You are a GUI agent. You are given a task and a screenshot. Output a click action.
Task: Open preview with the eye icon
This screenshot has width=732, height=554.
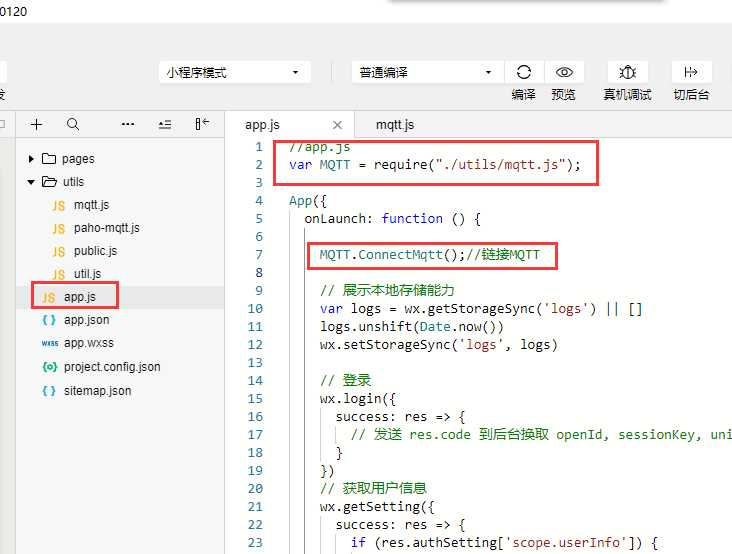pyautogui.click(x=564, y=72)
